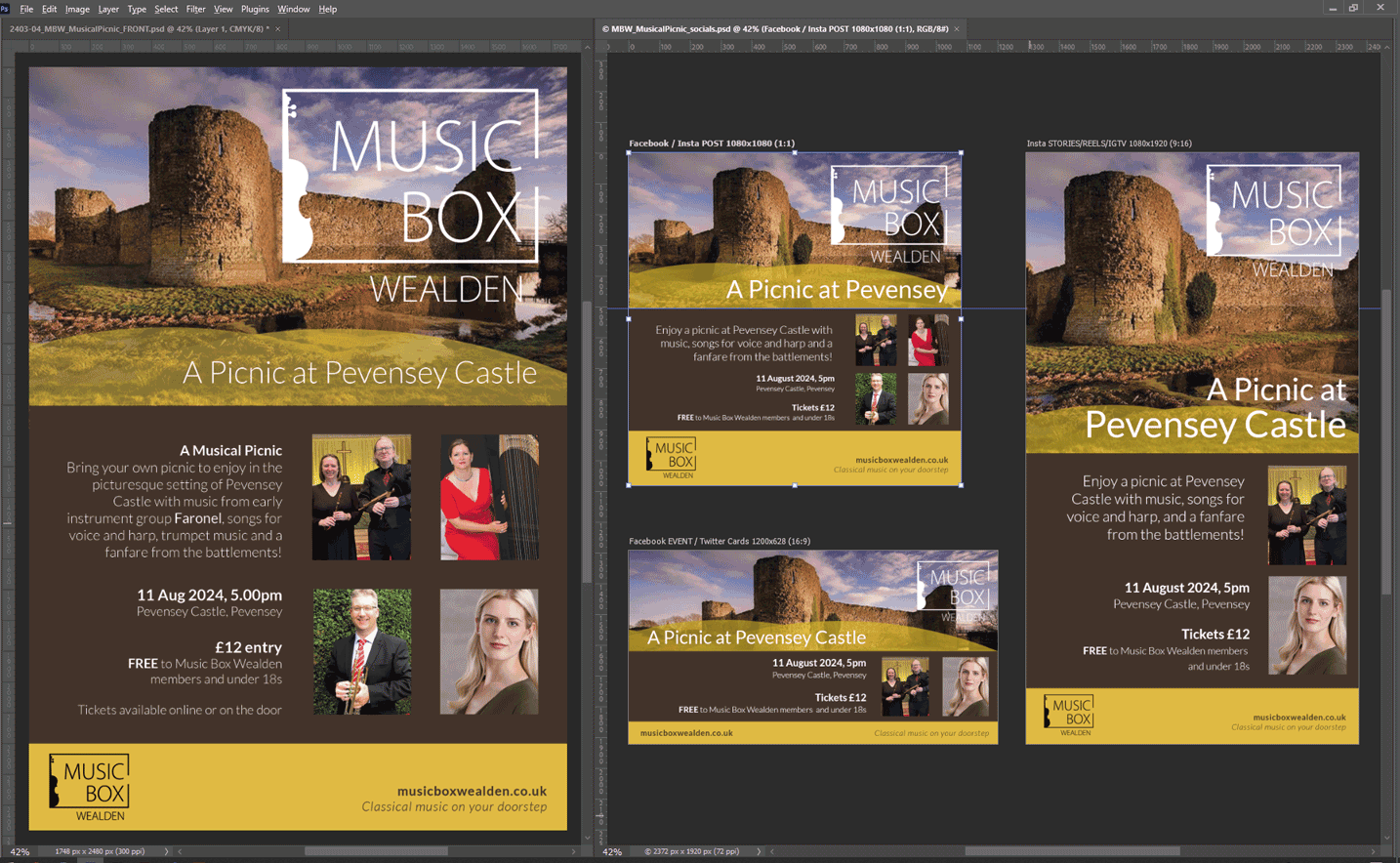Click the musicboxwealden.co.uk text on the FRONT flyer

coord(472,791)
